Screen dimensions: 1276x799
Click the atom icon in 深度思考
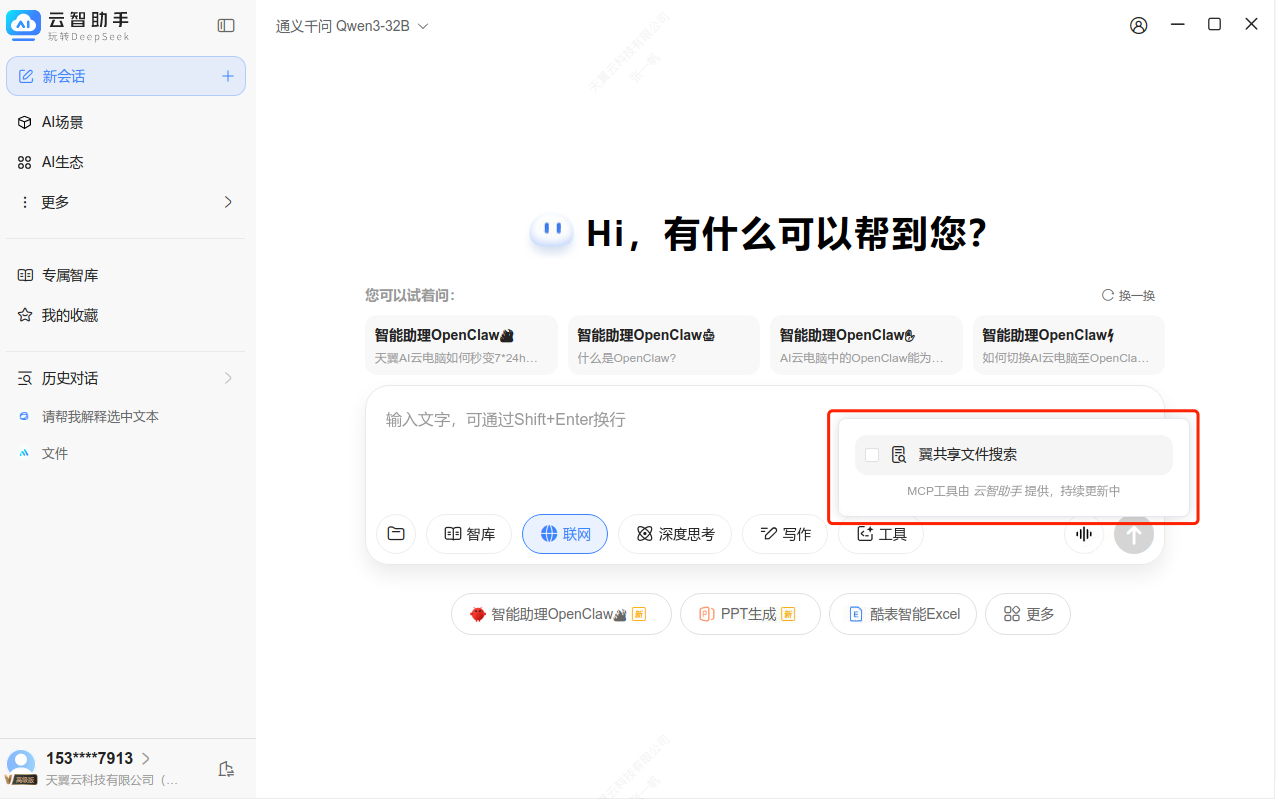645,534
